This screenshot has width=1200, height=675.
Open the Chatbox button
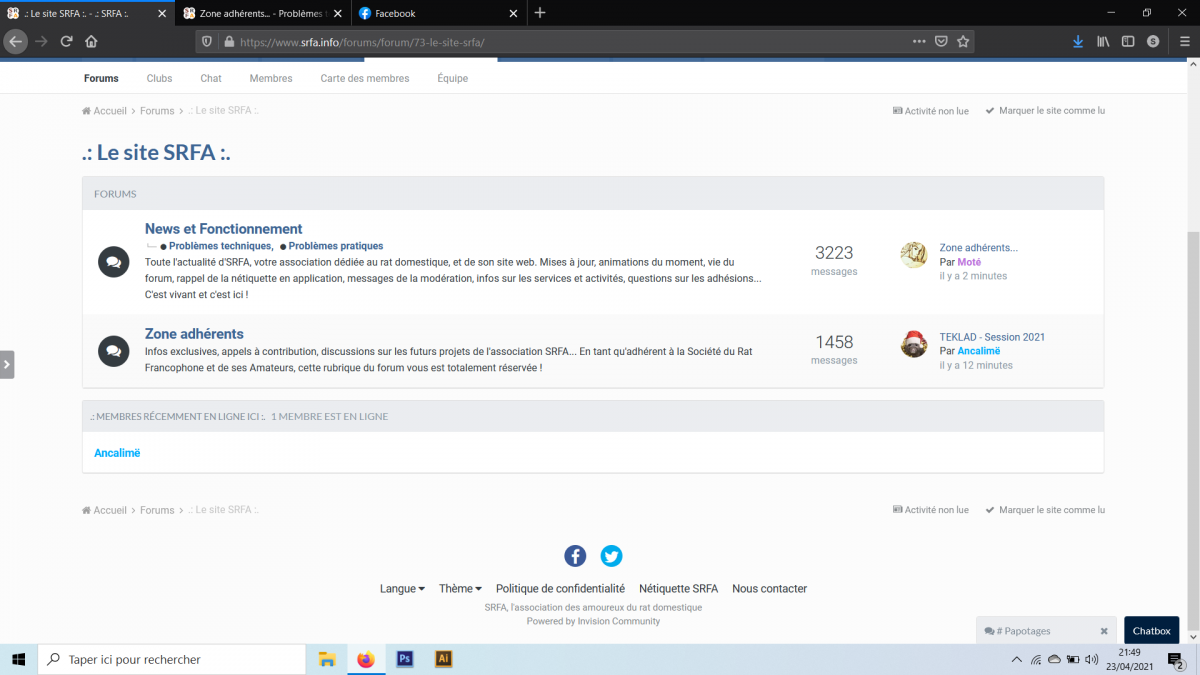[x=1151, y=631]
